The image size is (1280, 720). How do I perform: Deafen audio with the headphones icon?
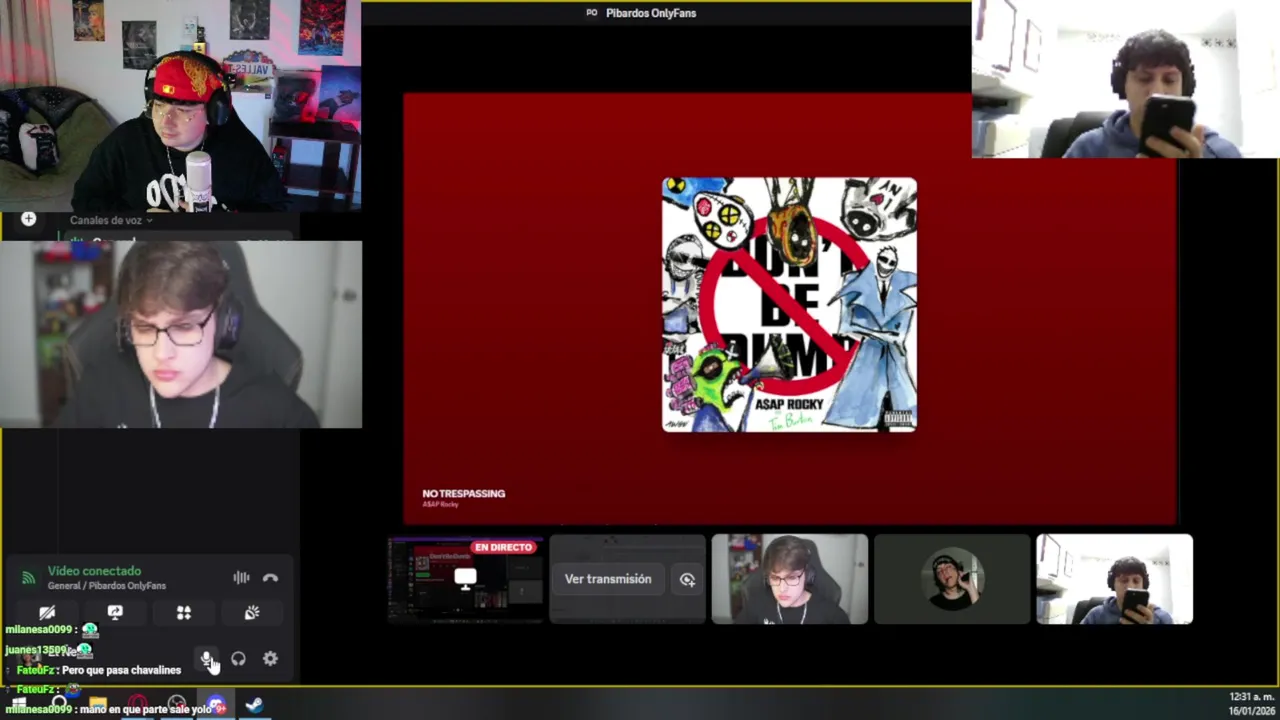[238, 658]
